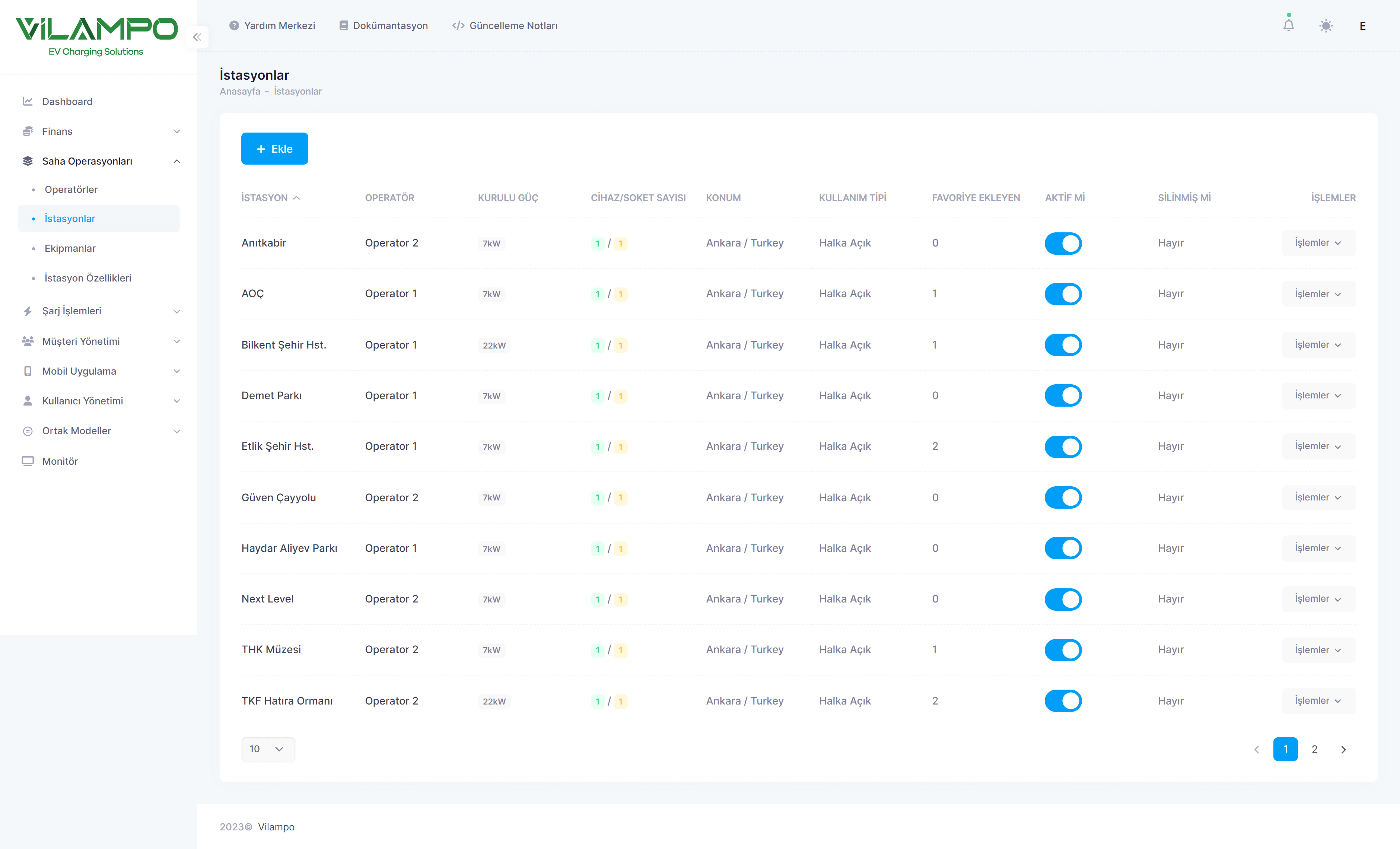This screenshot has height=849, width=1400.
Task: Open İşlemler dropdown for Etlik Şehir Hst.
Action: click(1318, 446)
